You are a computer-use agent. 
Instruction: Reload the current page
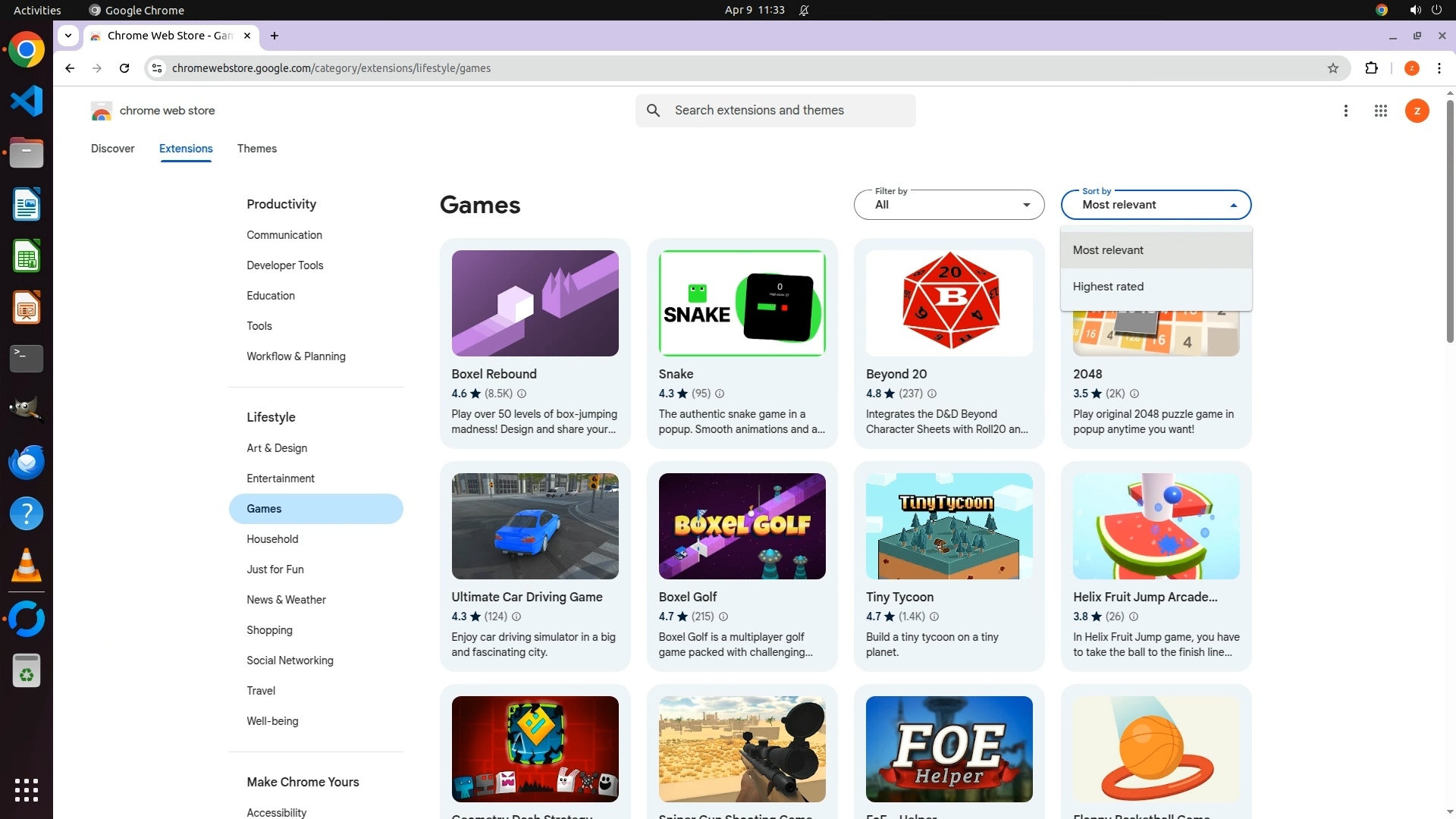pyautogui.click(x=124, y=68)
